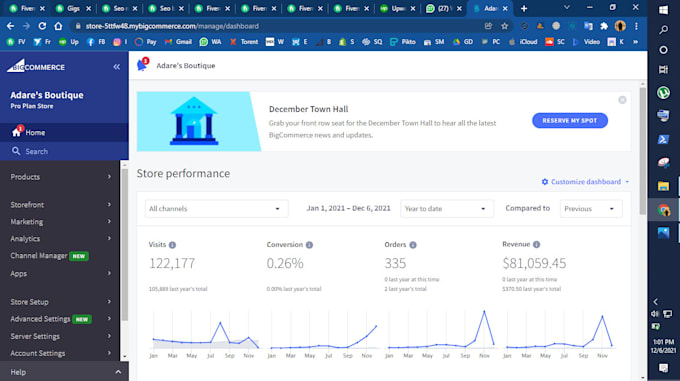The height and width of the screenshot is (381, 680).
Task: Open Chrome from the Windows taskbar
Action: (x=663, y=210)
